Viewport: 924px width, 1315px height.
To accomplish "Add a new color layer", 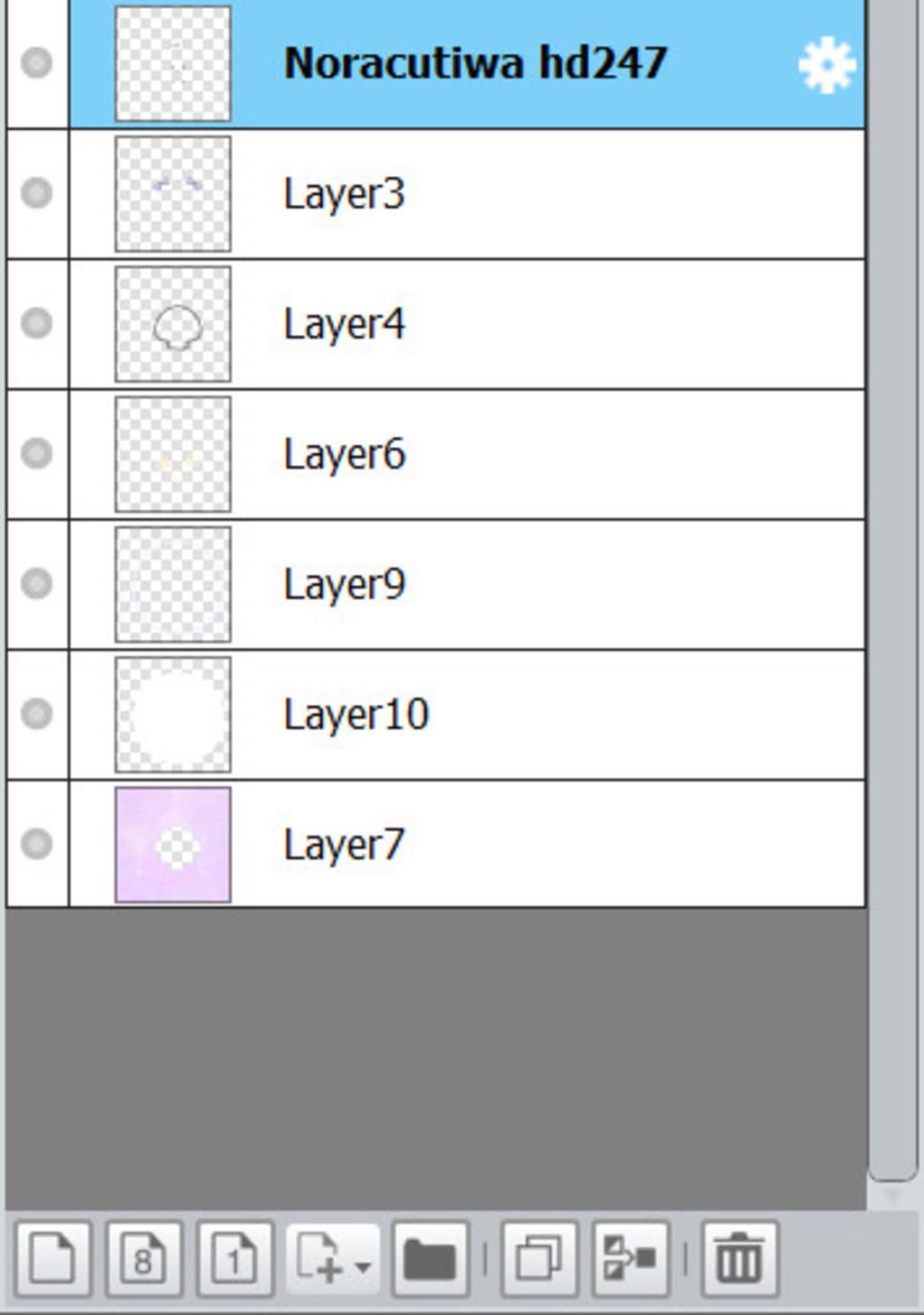I will 52,1258.
